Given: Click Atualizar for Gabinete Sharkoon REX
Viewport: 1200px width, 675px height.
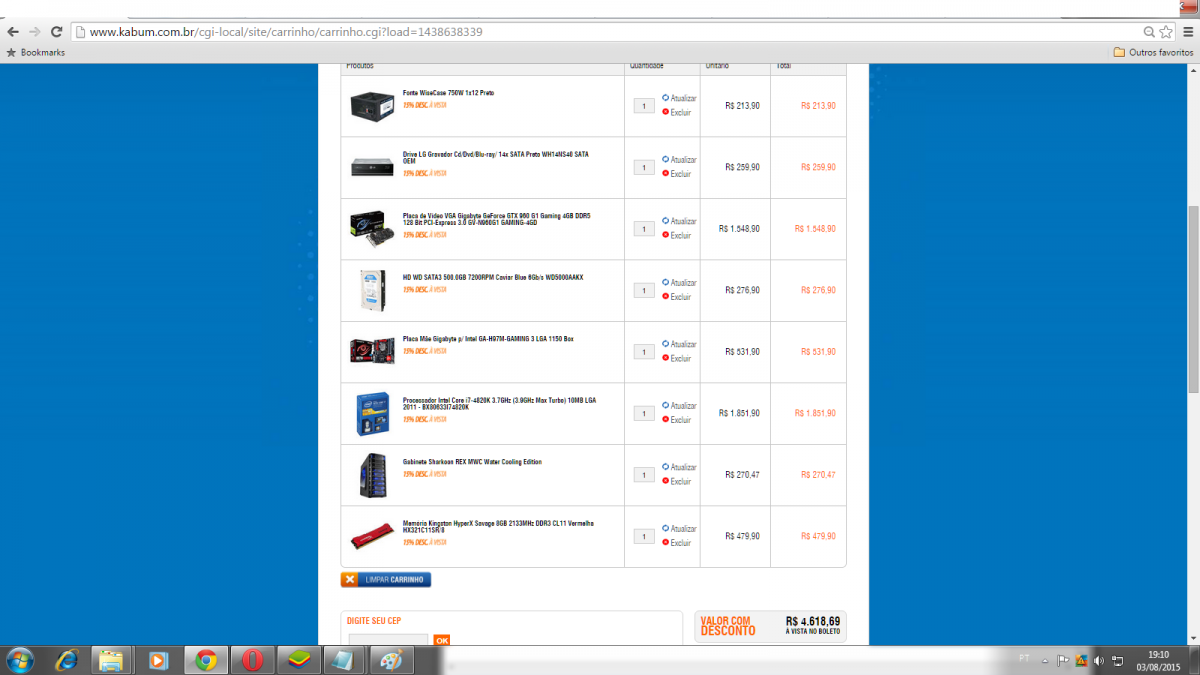Looking at the screenshot, I should click(x=679, y=467).
